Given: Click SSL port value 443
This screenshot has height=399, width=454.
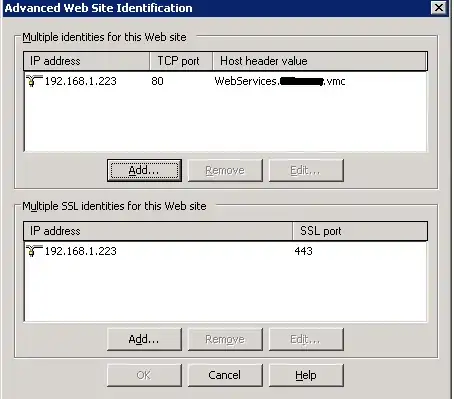Looking at the screenshot, I should coord(303,251).
